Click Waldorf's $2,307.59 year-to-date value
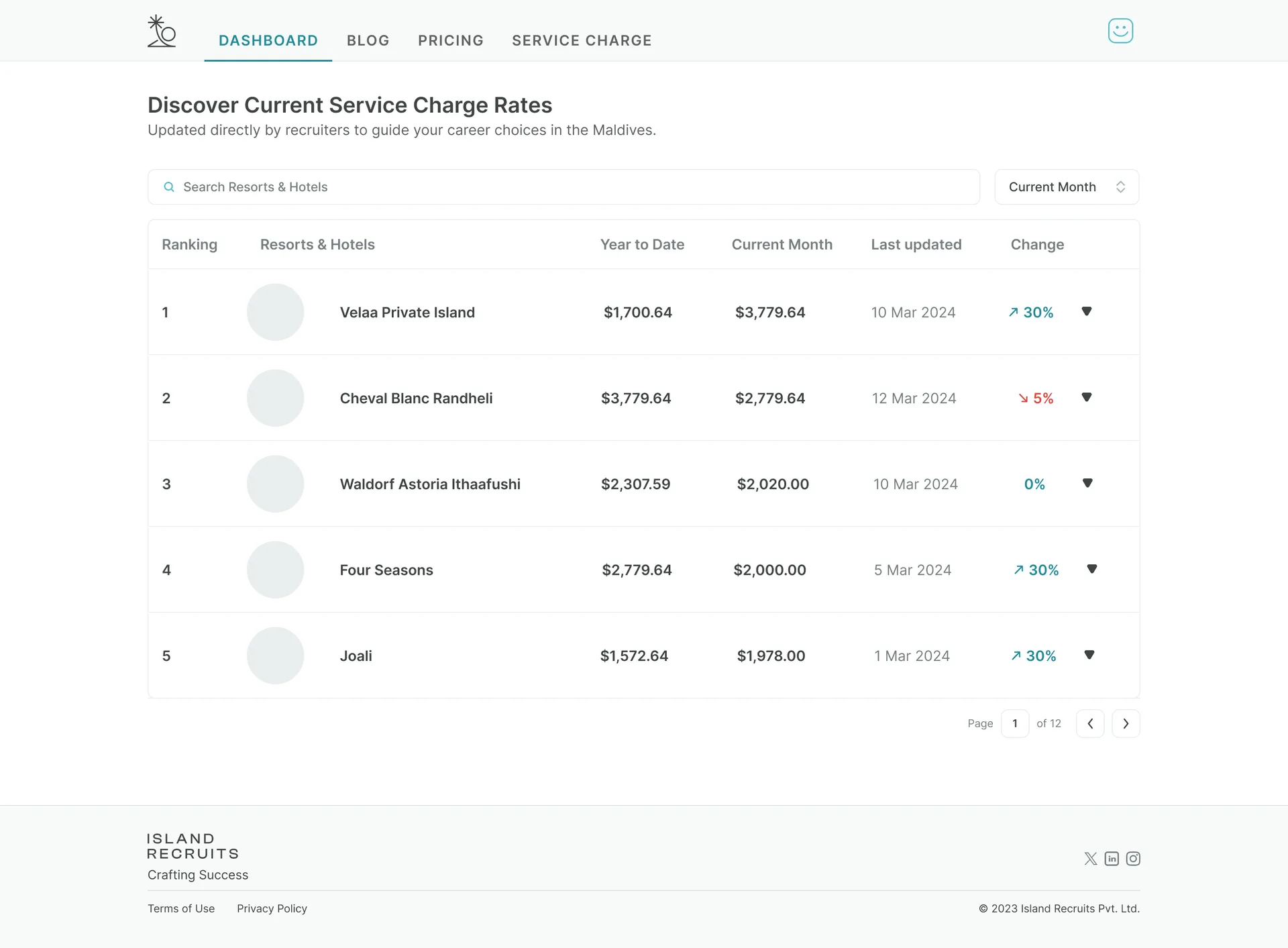This screenshot has height=948, width=1288. pos(636,484)
